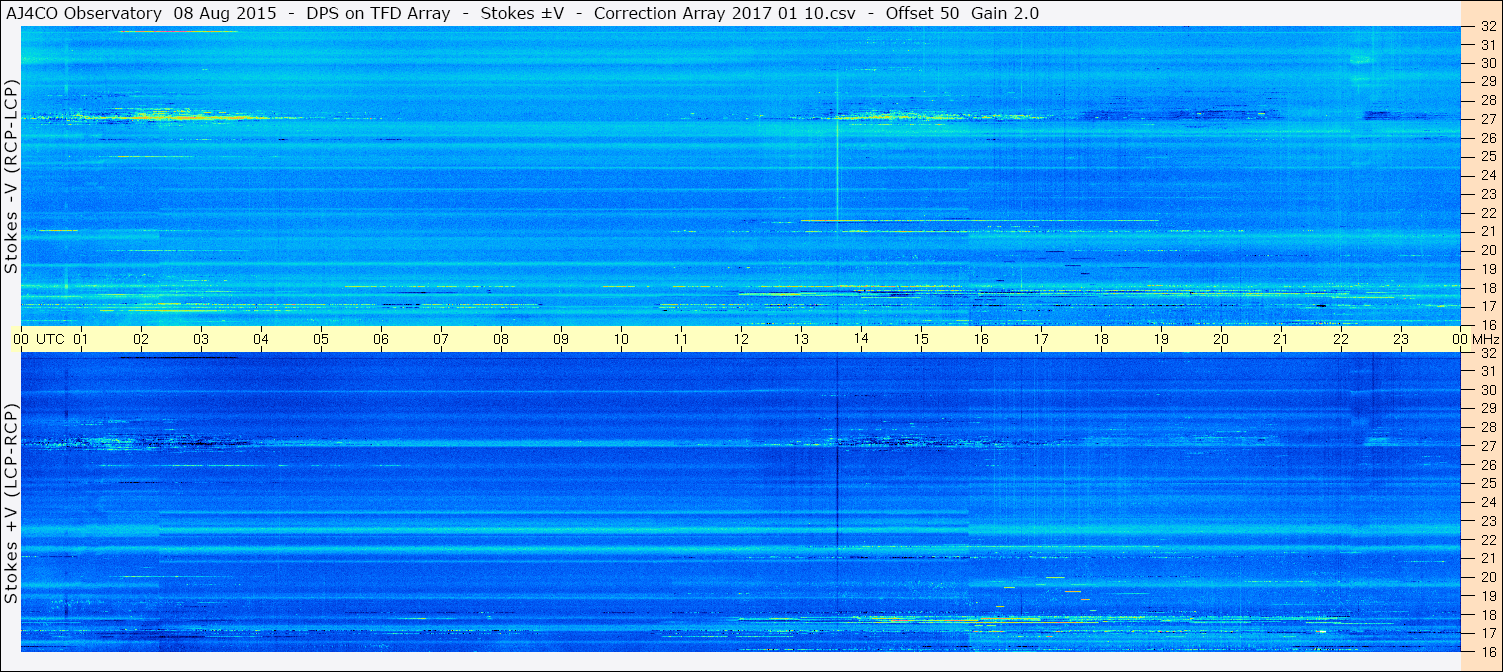Select the 15 hour marker on UTC axis

921,339
